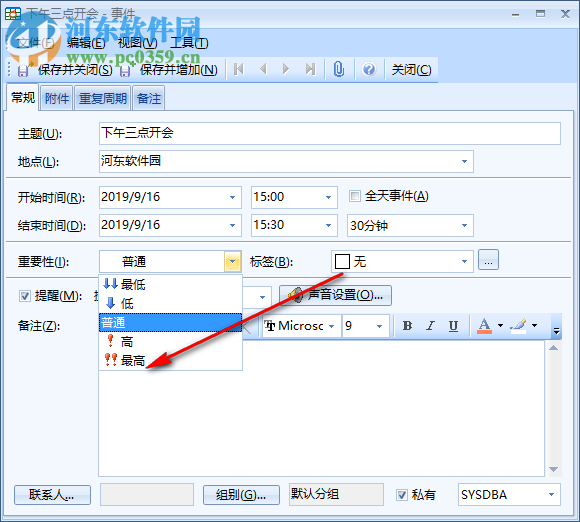Click the font color A icon
Viewport: 580px width, 522px height.
[484, 326]
